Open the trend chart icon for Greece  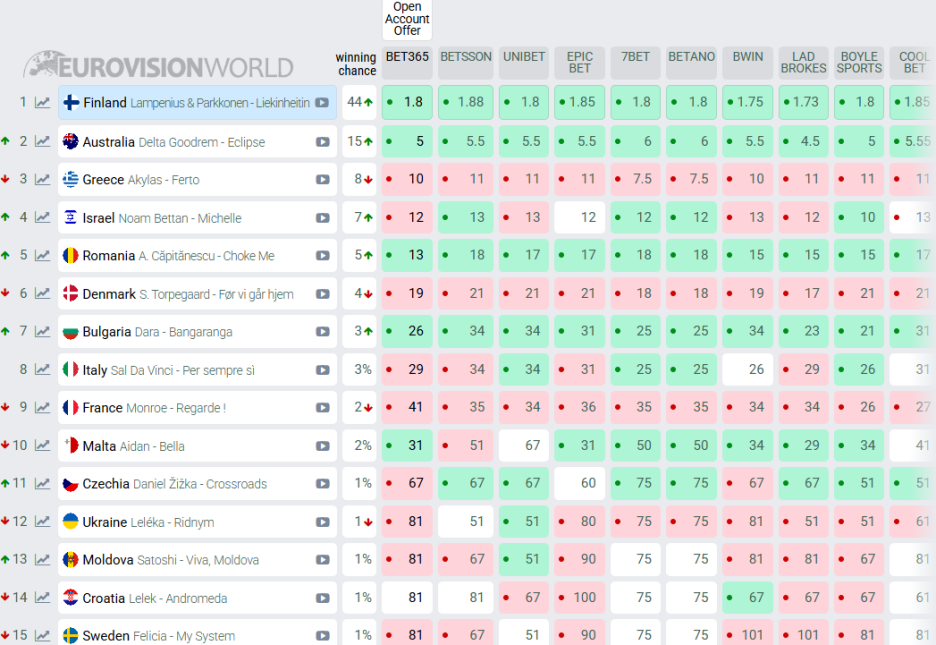pyautogui.click(x=42, y=179)
